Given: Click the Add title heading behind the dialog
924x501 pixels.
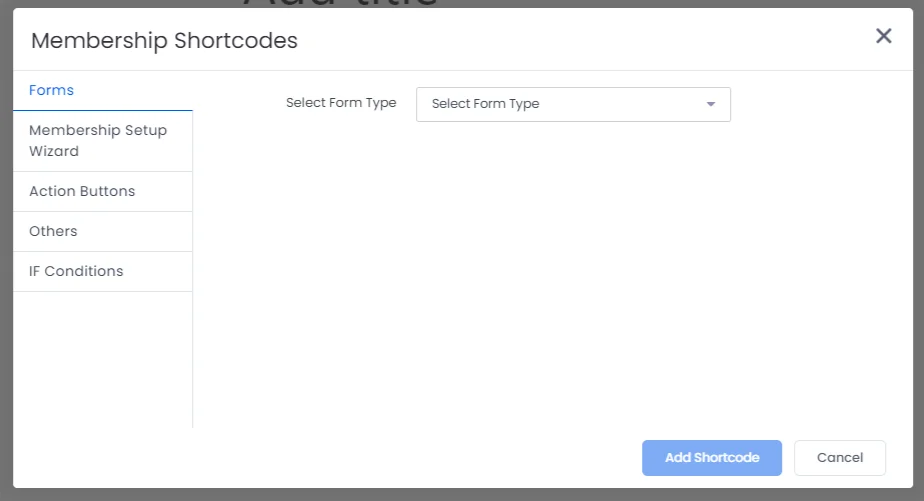Looking at the screenshot, I should pos(340,4).
